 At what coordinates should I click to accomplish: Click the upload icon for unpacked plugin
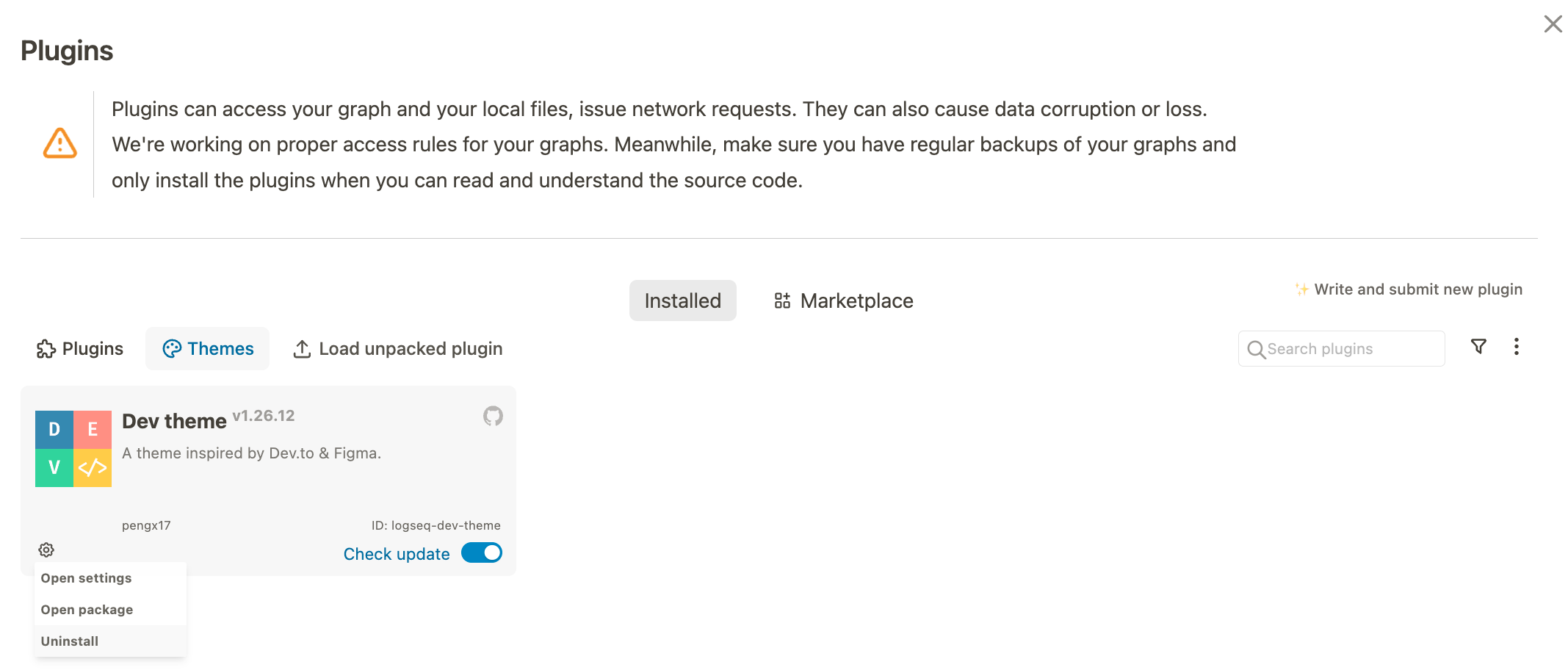click(302, 349)
